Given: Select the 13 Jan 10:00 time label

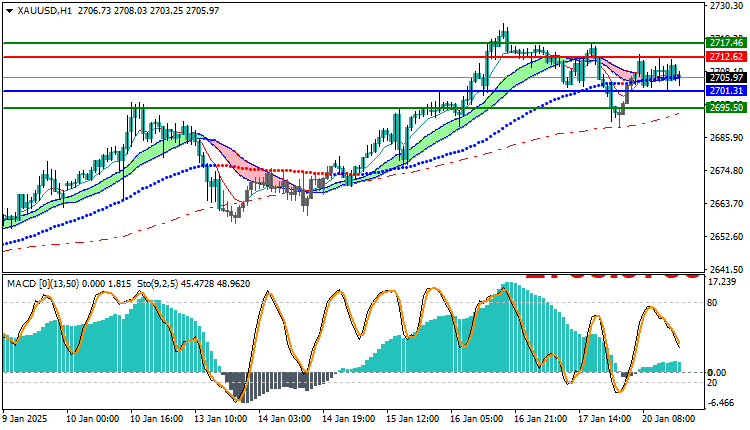Looking at the screenshot, I should coord(221,419).
